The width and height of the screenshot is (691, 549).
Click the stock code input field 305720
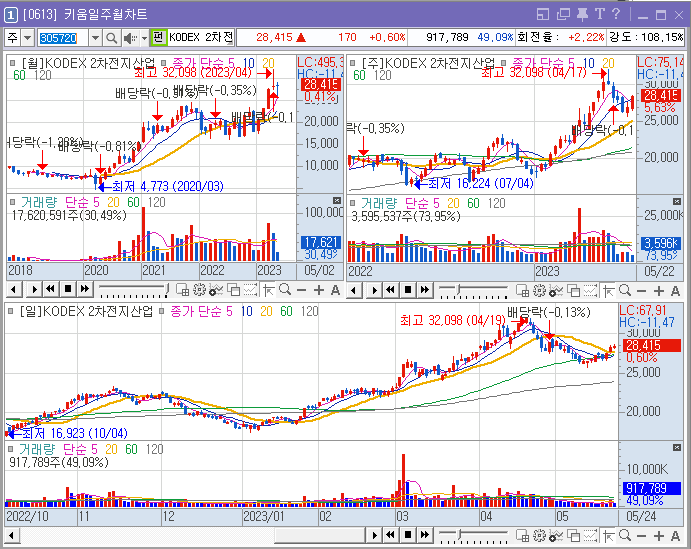(62, 38)
